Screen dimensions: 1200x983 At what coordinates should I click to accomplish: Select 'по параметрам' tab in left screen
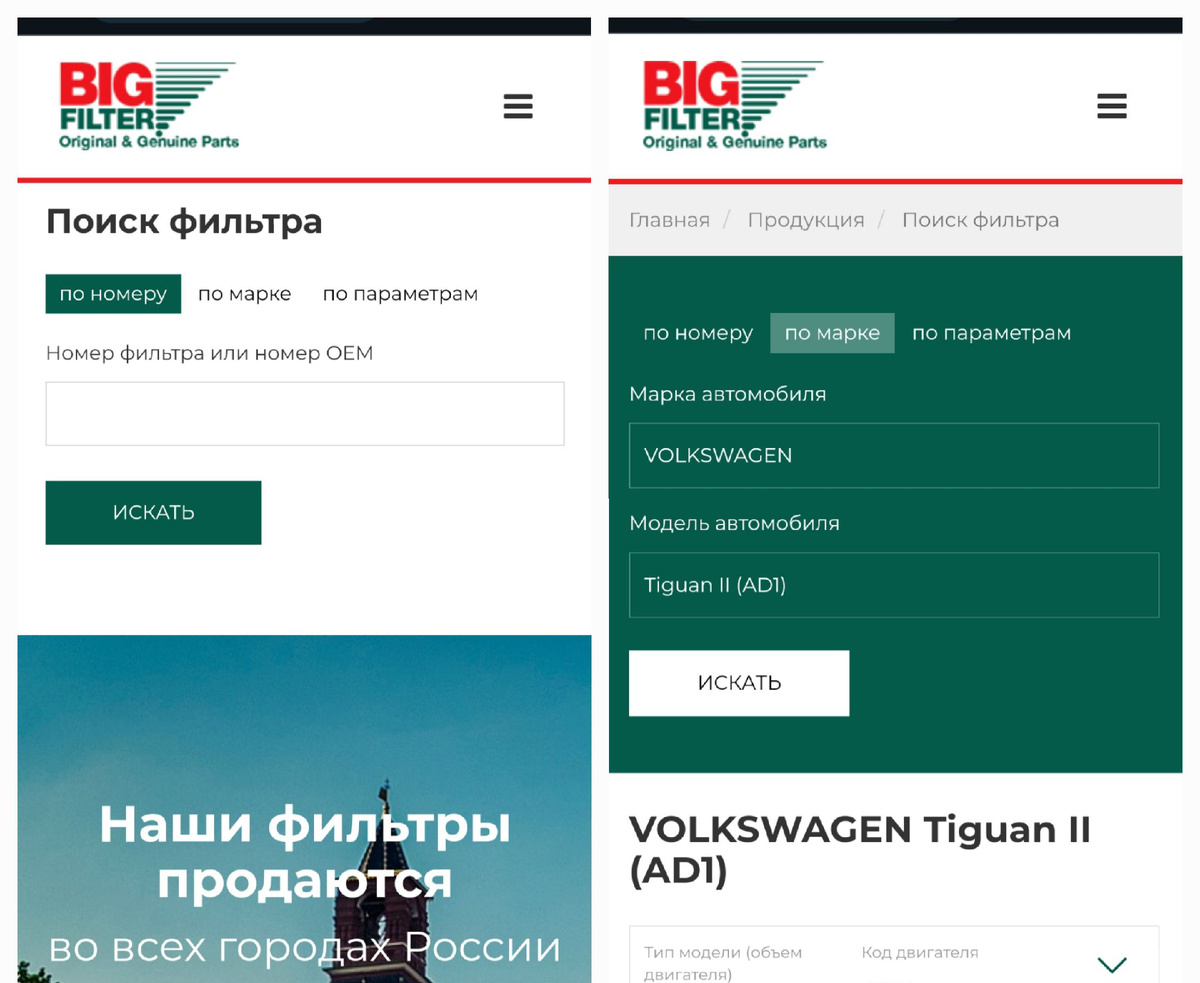pos(400,294)
